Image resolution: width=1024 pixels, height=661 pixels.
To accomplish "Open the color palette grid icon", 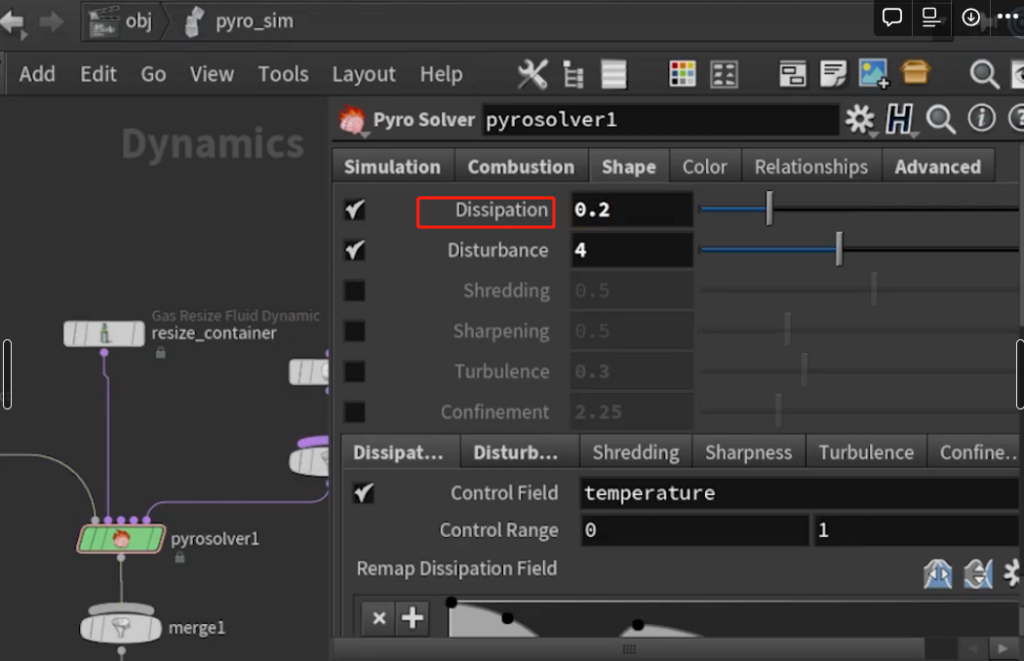I will click(682, 74).
